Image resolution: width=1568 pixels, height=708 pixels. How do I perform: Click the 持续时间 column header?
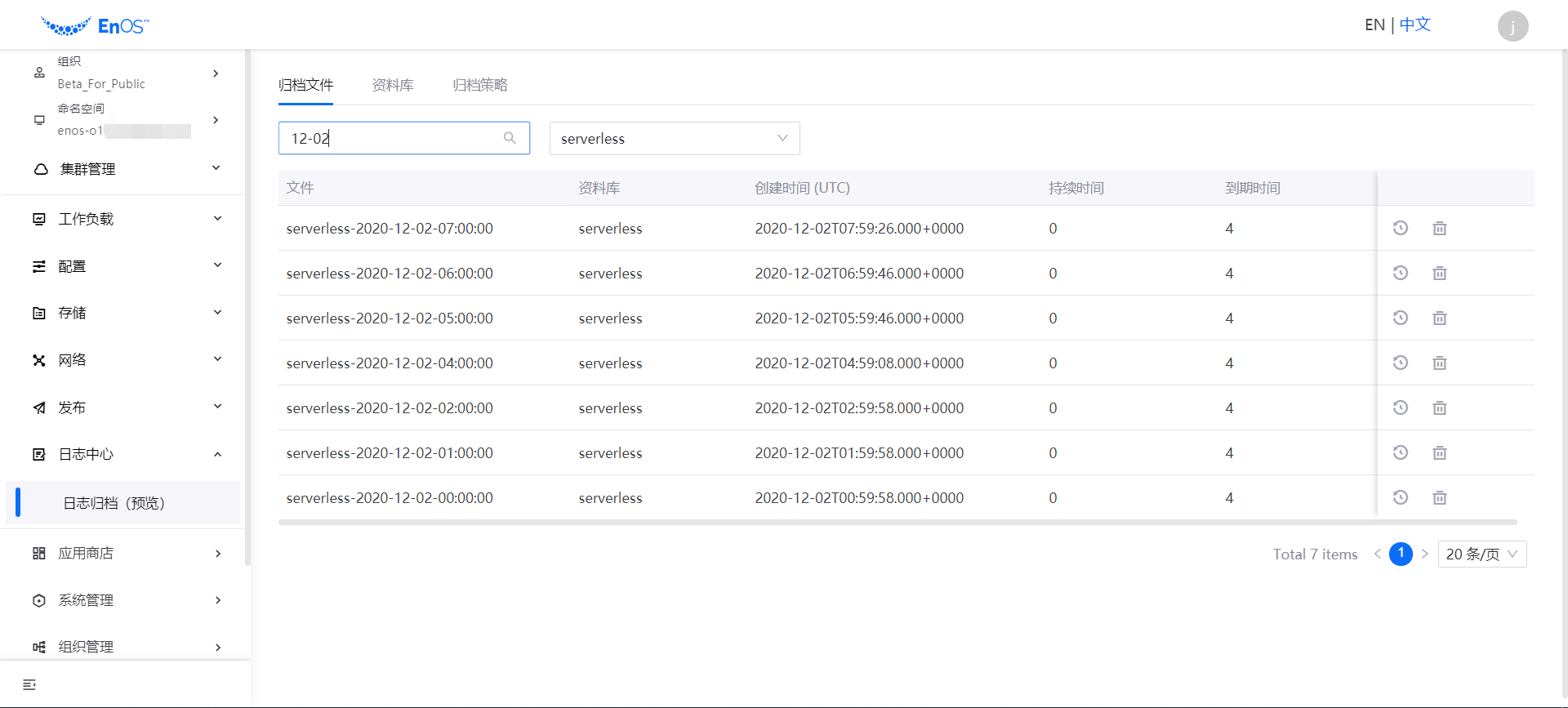click(x=1076, y=188)
